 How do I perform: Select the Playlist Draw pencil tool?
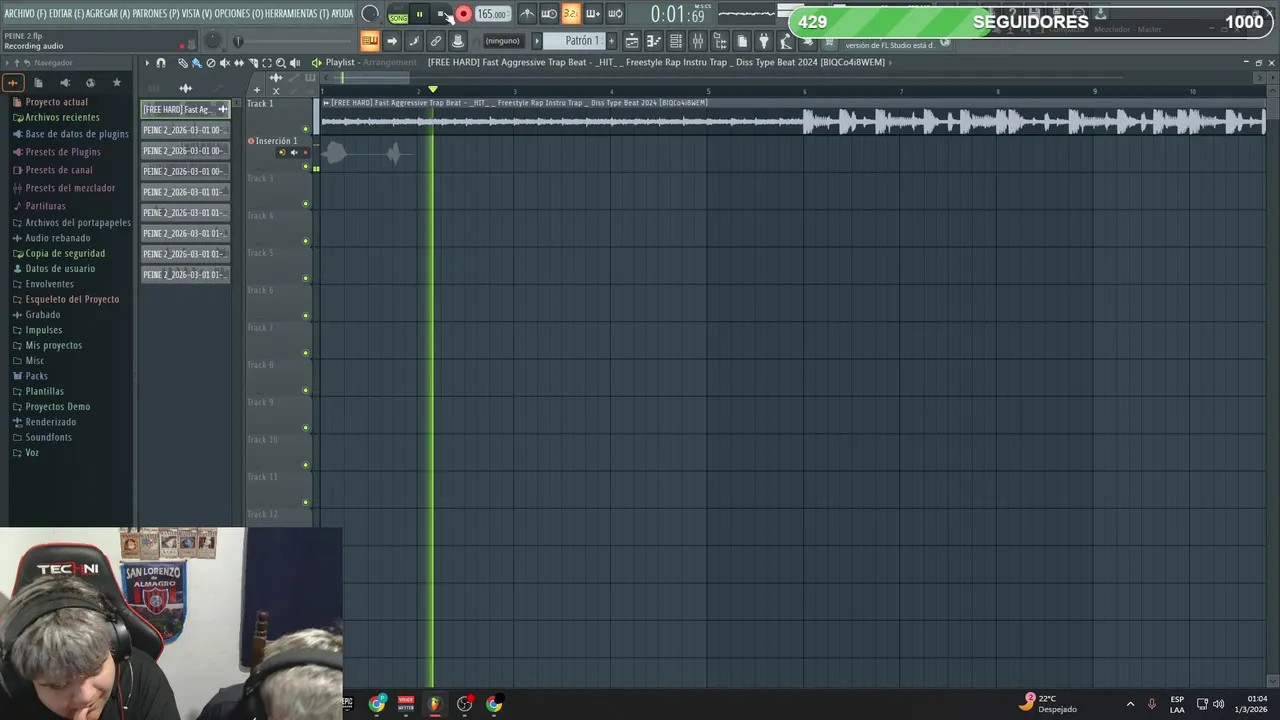183,63
